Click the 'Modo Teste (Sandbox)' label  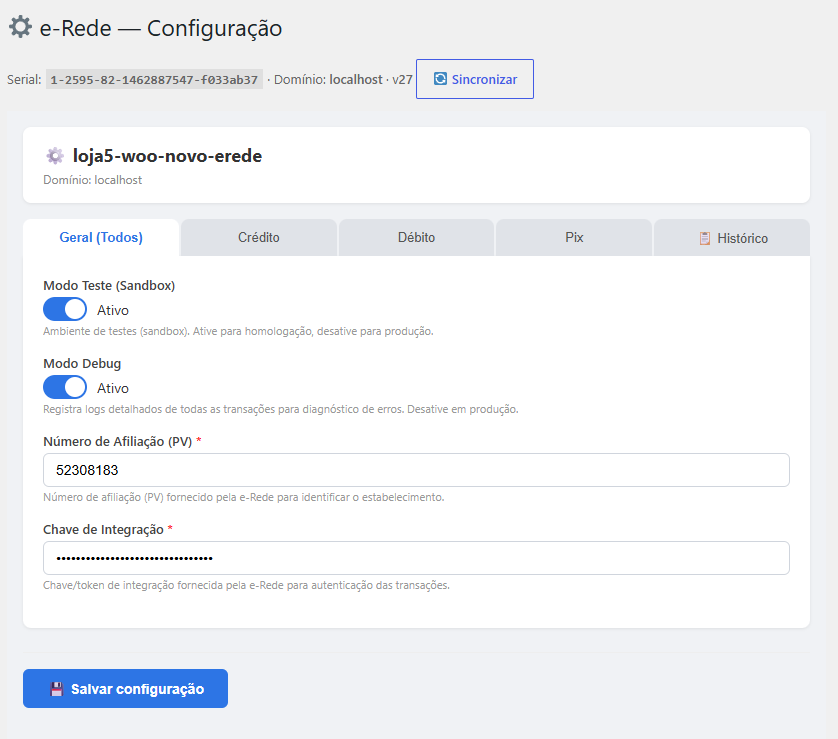click(x=109, y=285)
